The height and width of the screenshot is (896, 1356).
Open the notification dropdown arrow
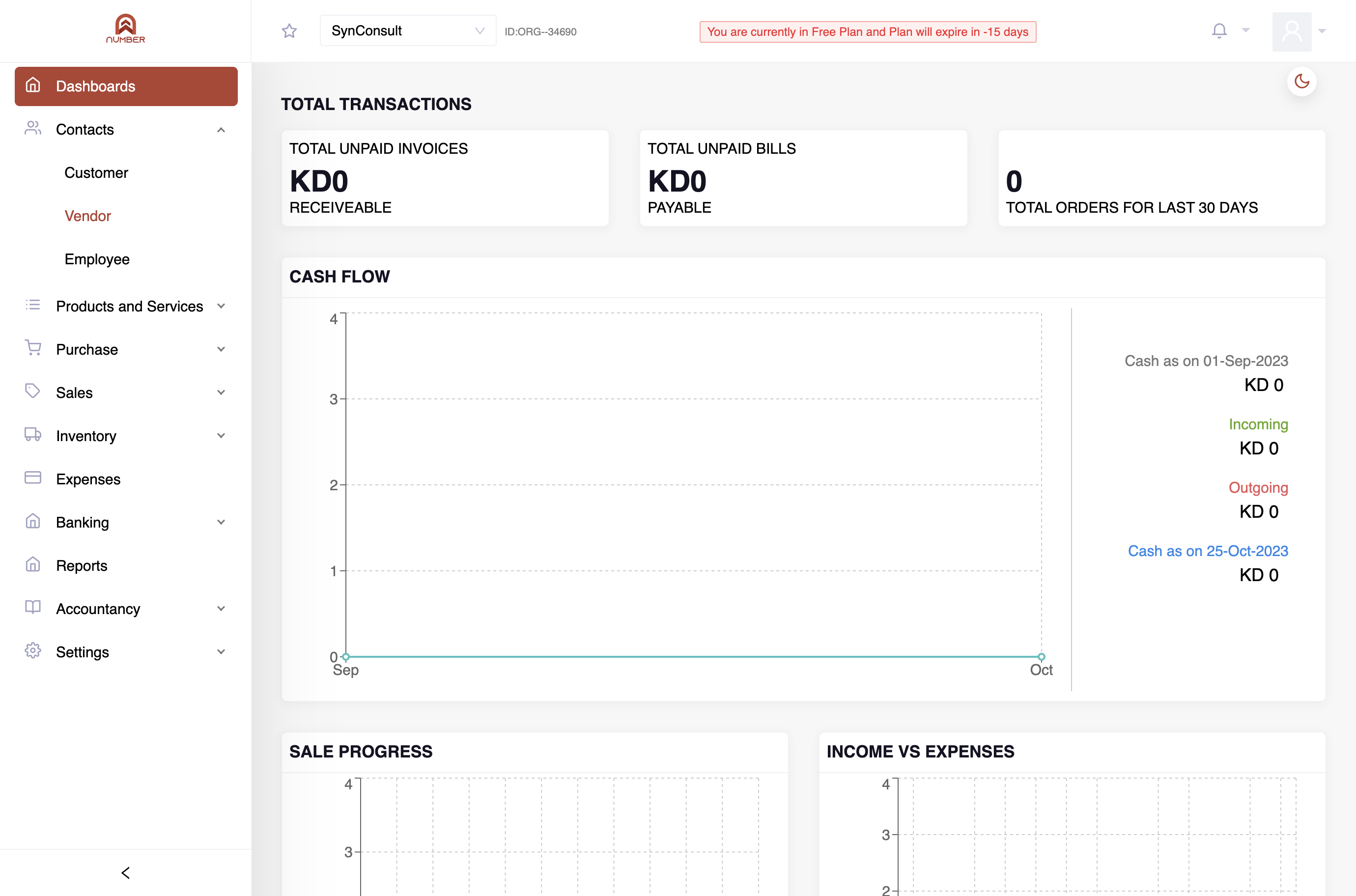1246,30
